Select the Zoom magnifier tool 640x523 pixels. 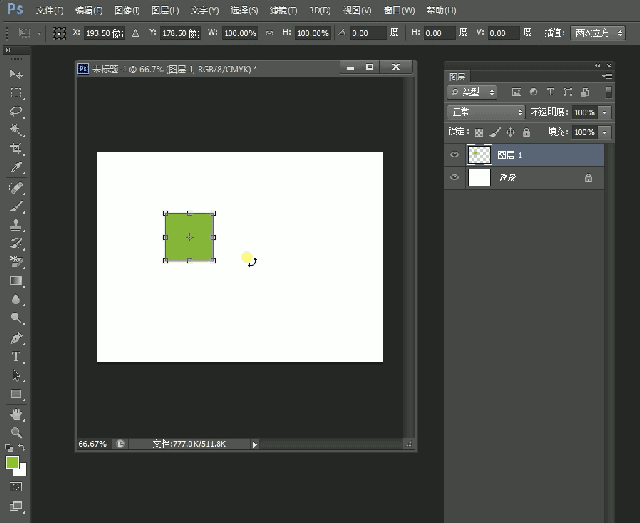[16, 432]
